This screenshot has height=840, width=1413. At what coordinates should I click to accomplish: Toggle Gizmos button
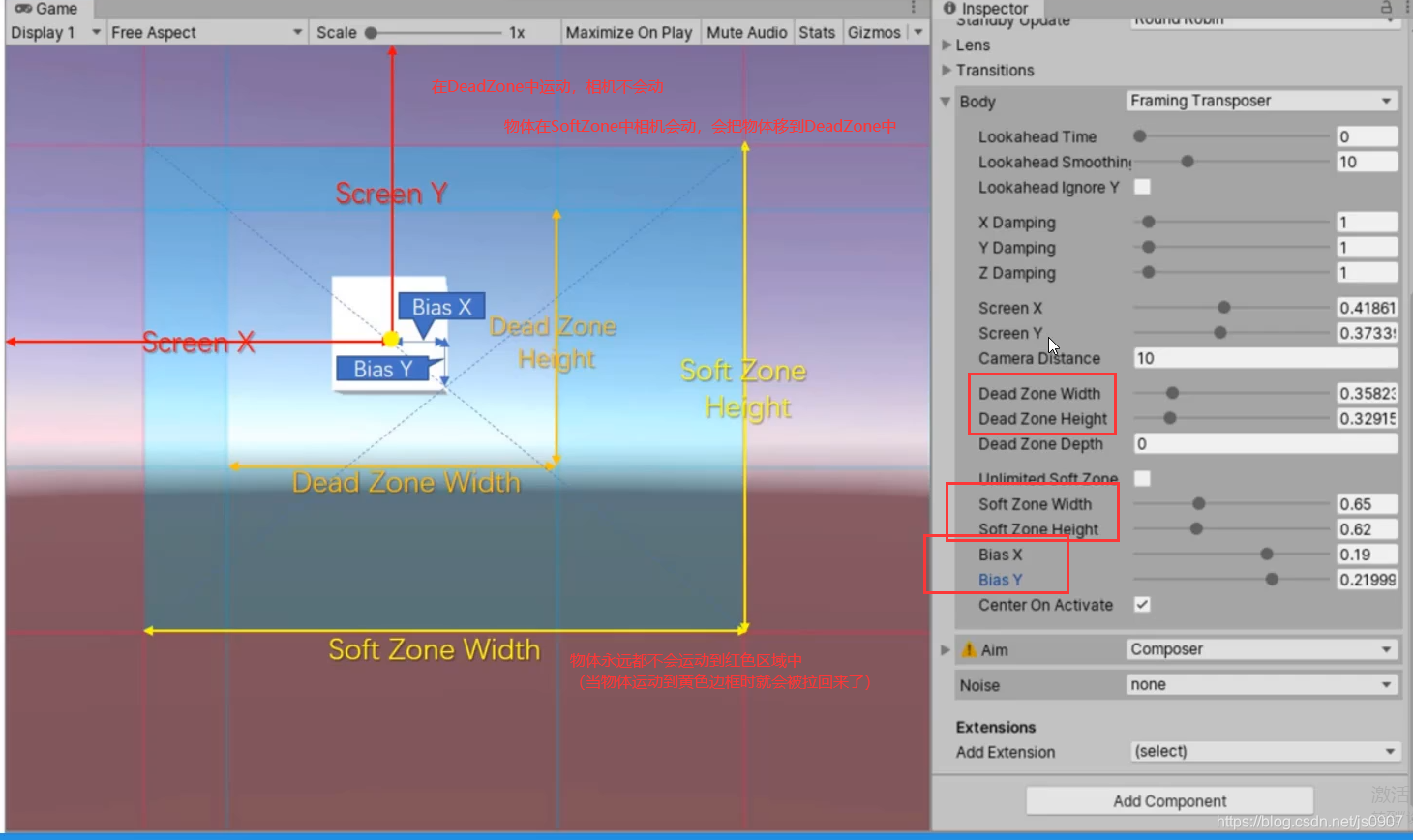[874, 32]
